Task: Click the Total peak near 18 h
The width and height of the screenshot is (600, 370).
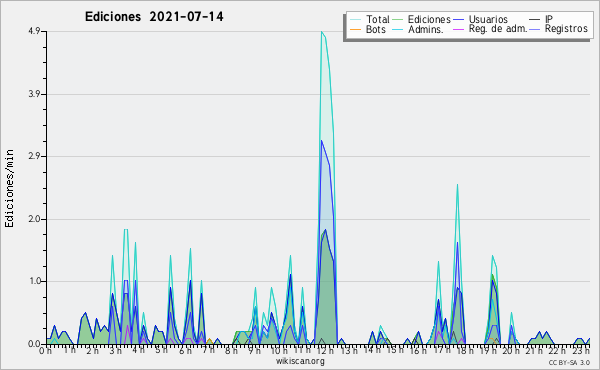Action: (x=457, y=185)
